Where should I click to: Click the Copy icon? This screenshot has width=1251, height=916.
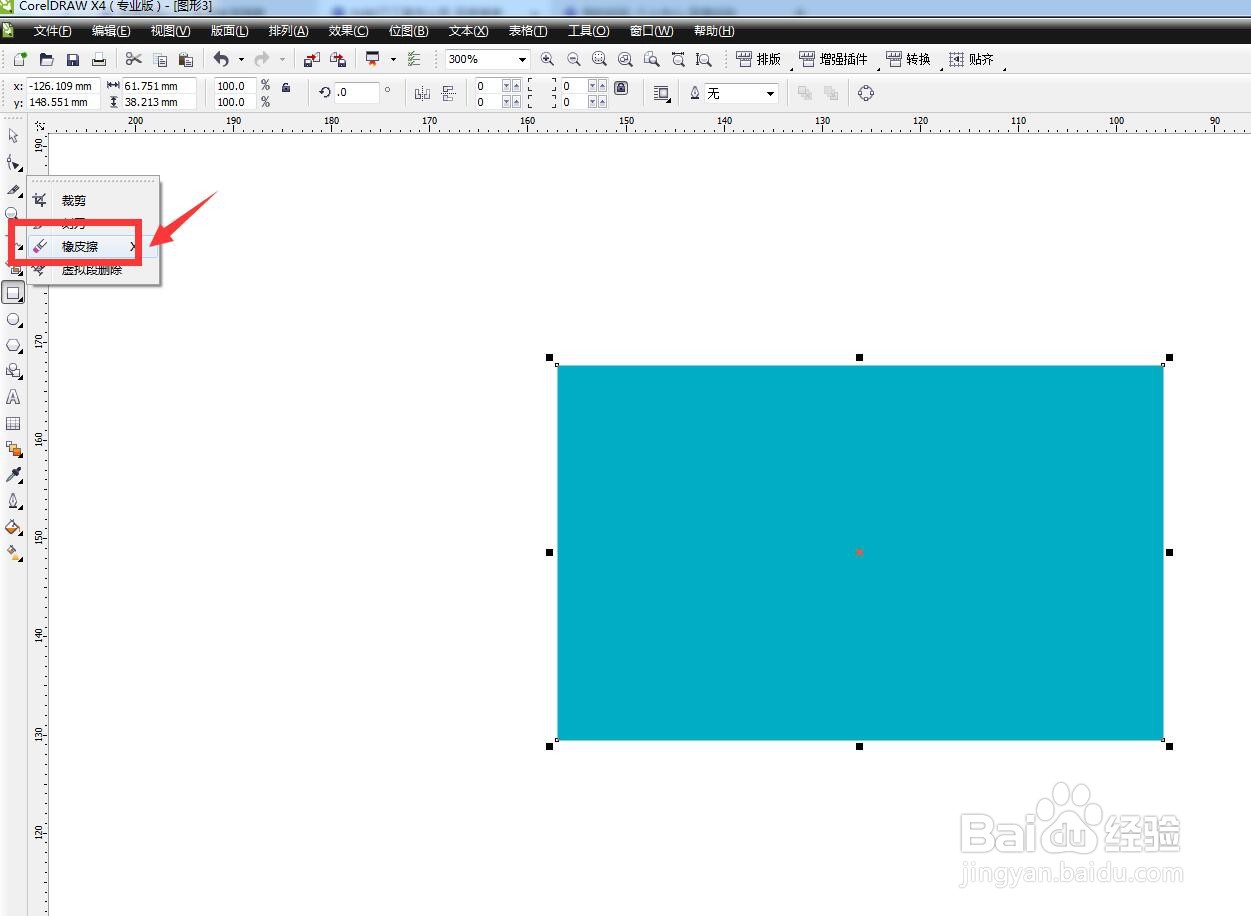coord(160,60)
